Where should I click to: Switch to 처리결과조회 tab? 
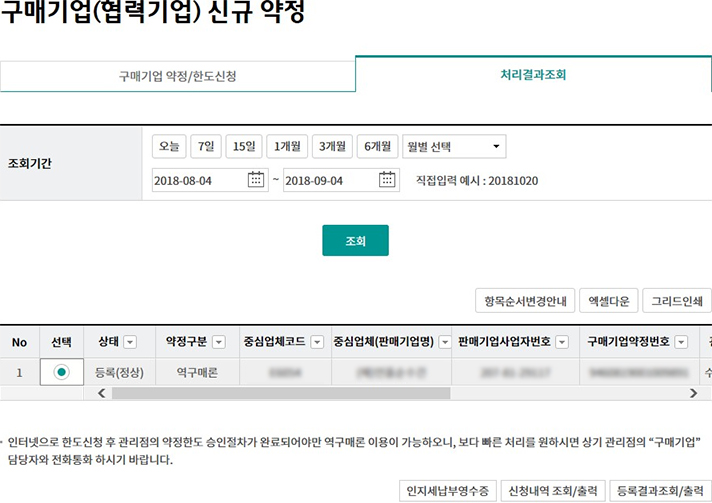[534, 75]
